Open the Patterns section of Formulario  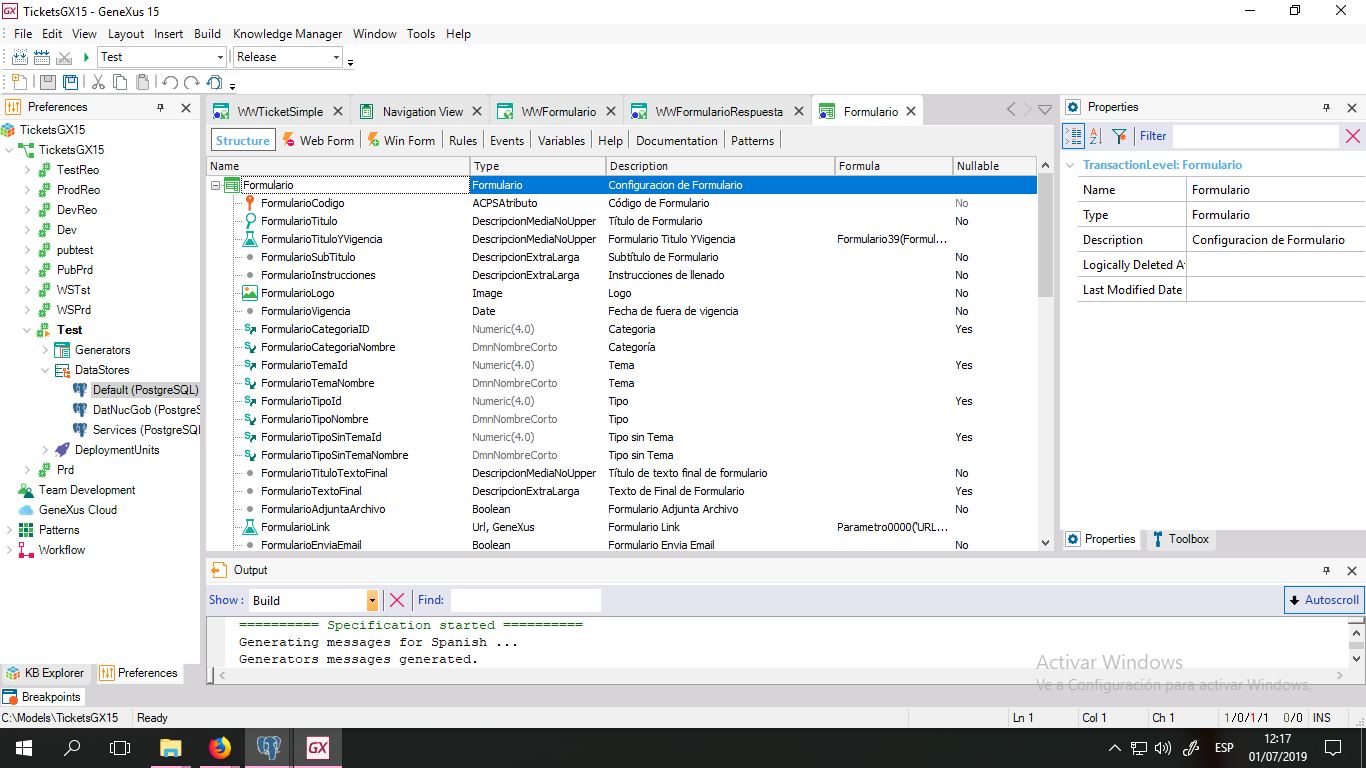tap(752, 141)
